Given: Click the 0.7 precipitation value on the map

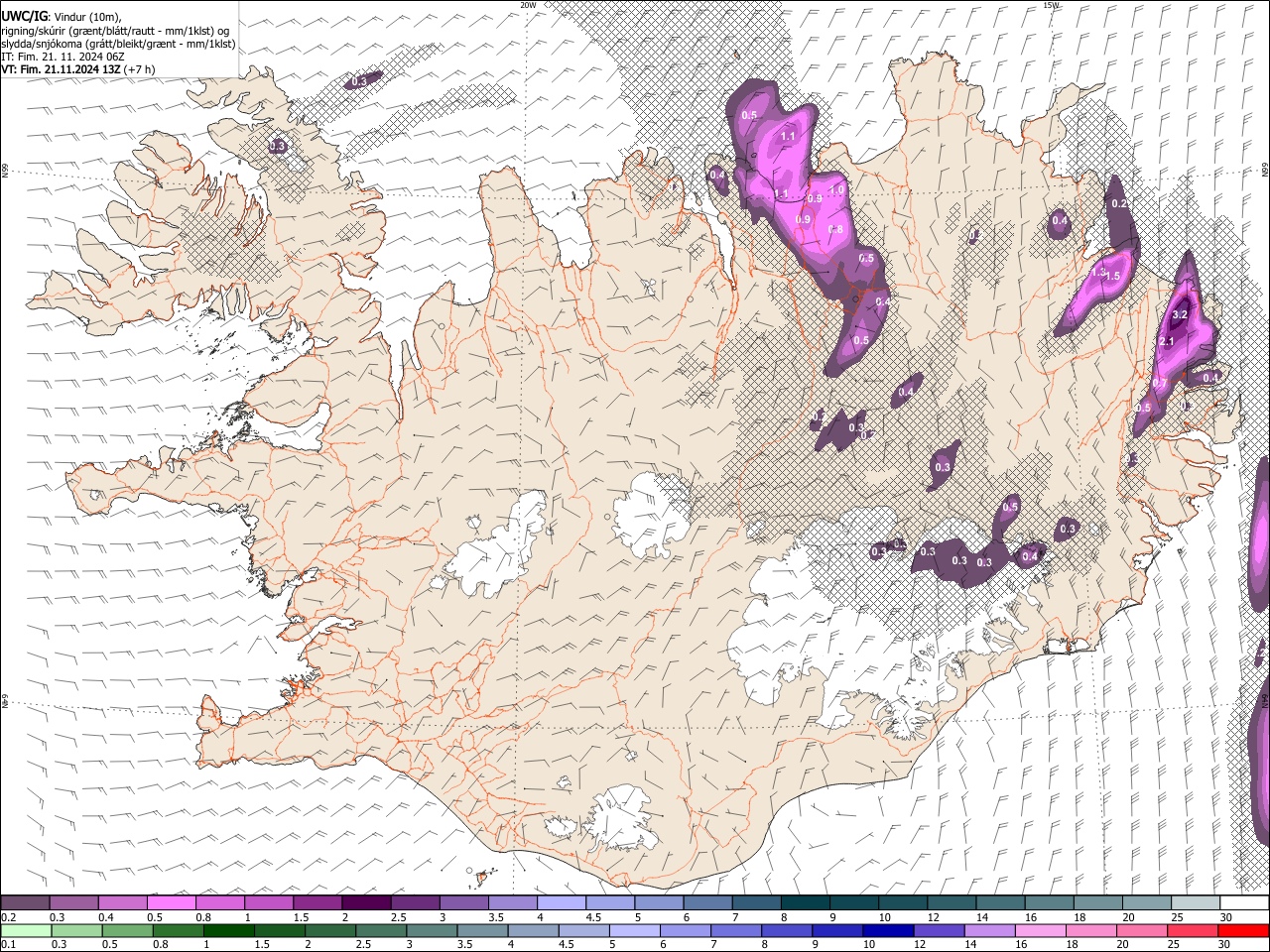Looking at the screenshot, I should point(1159,383).
